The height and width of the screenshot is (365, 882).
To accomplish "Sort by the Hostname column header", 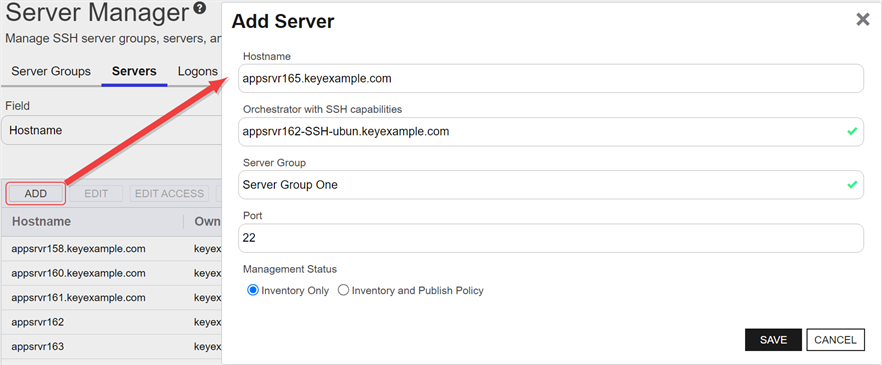I will pyautogui.click(x=42, y=222).
